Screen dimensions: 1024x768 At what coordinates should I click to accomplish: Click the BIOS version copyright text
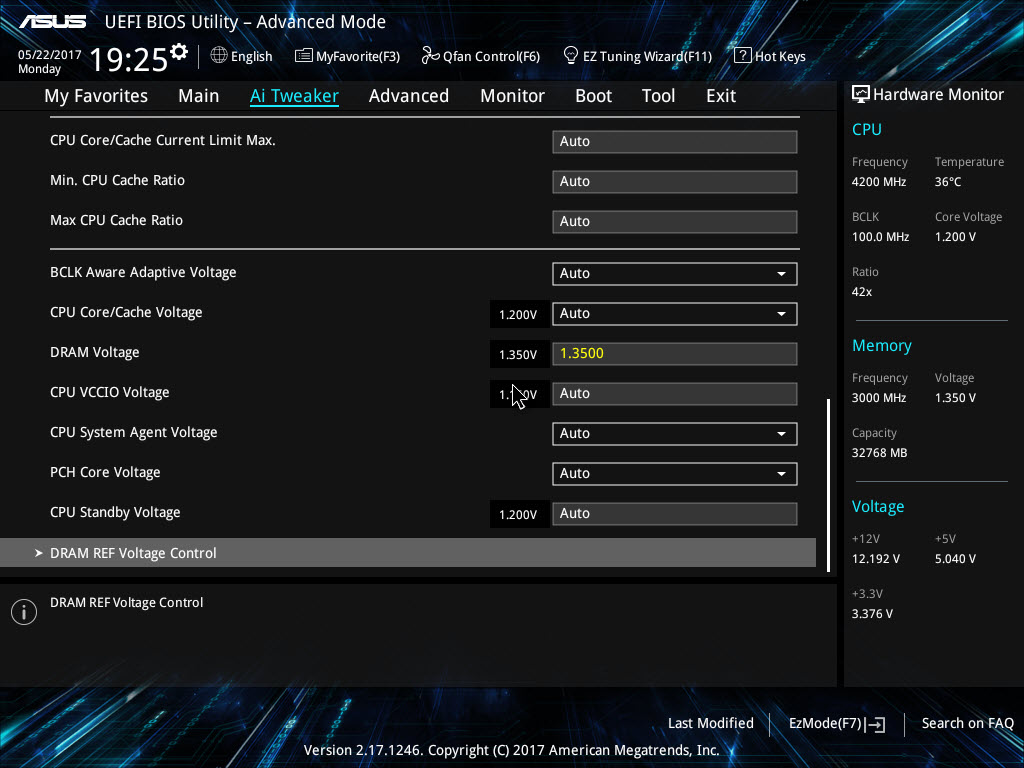click(511, 750)
